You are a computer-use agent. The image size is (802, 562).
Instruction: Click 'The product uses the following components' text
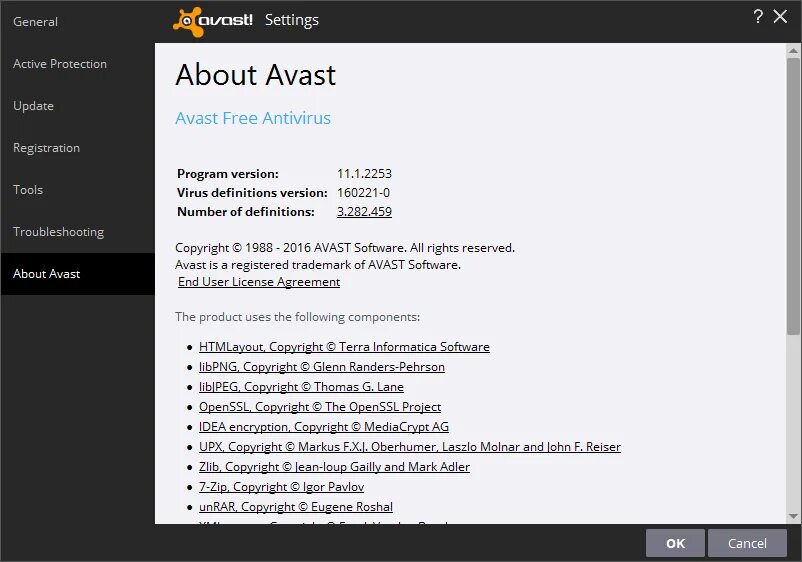[x=297, y=317]
